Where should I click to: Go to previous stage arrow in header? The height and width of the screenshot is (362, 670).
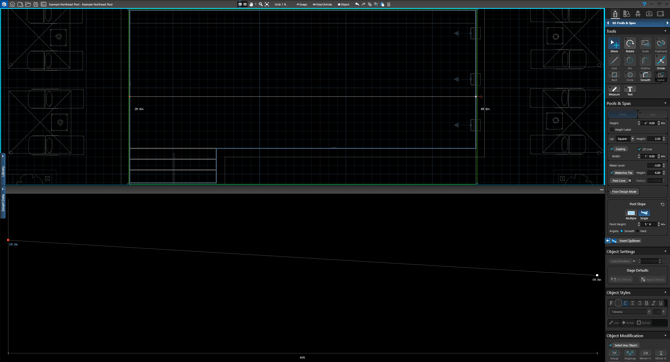[x=608, y=23]
